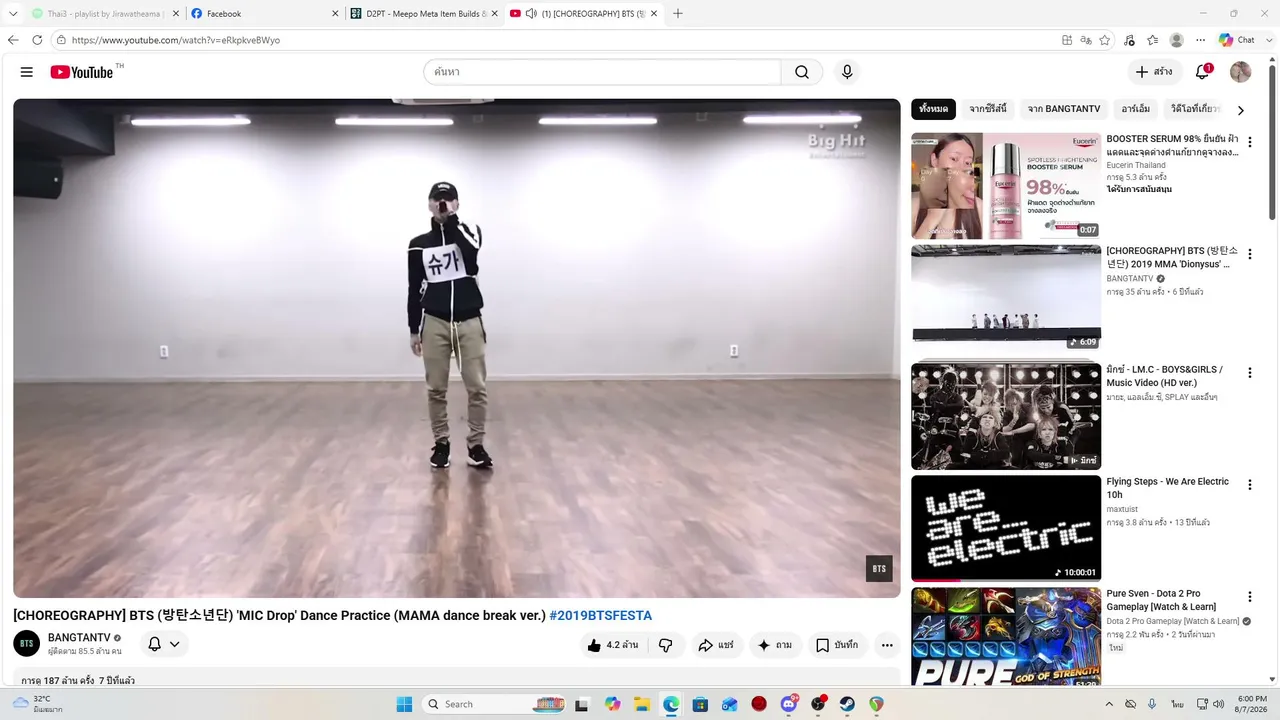The image size is (1280, 720).
Task: Select the ทั้งหมด filter chip
Action: 933,109
